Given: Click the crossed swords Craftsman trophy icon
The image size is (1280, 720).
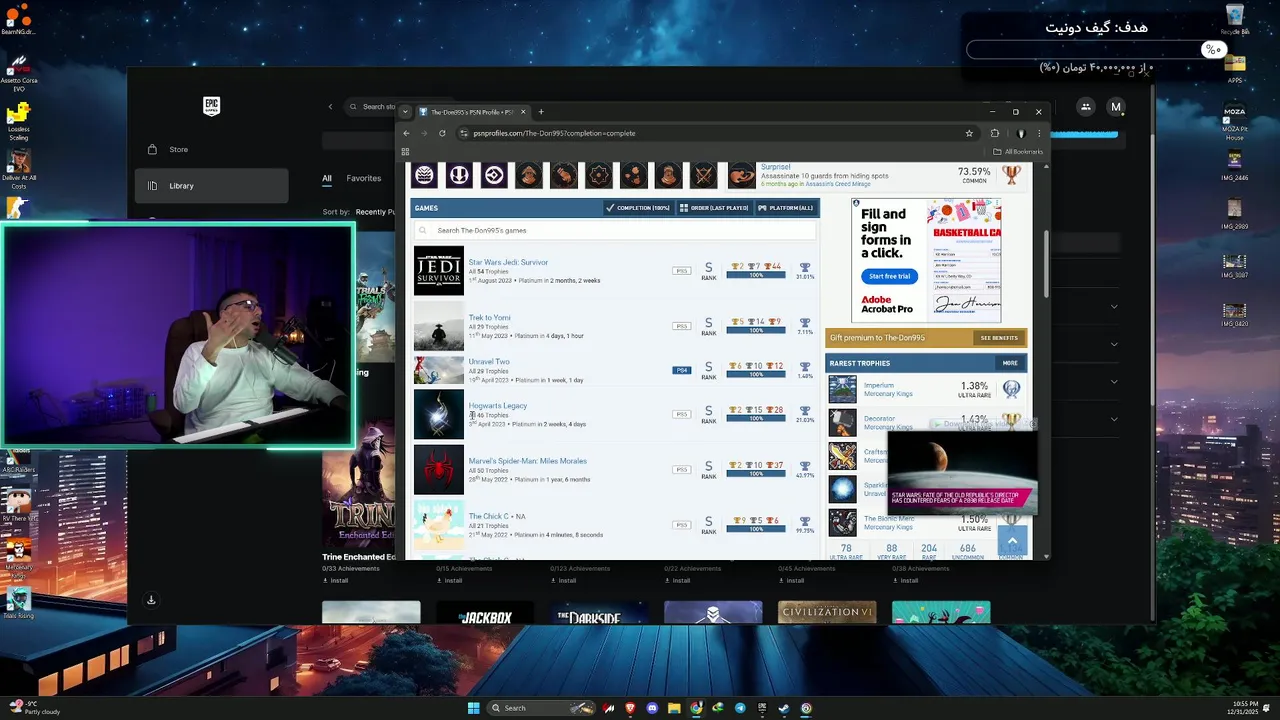Looking at the screenshot, I should click(843, 456).
